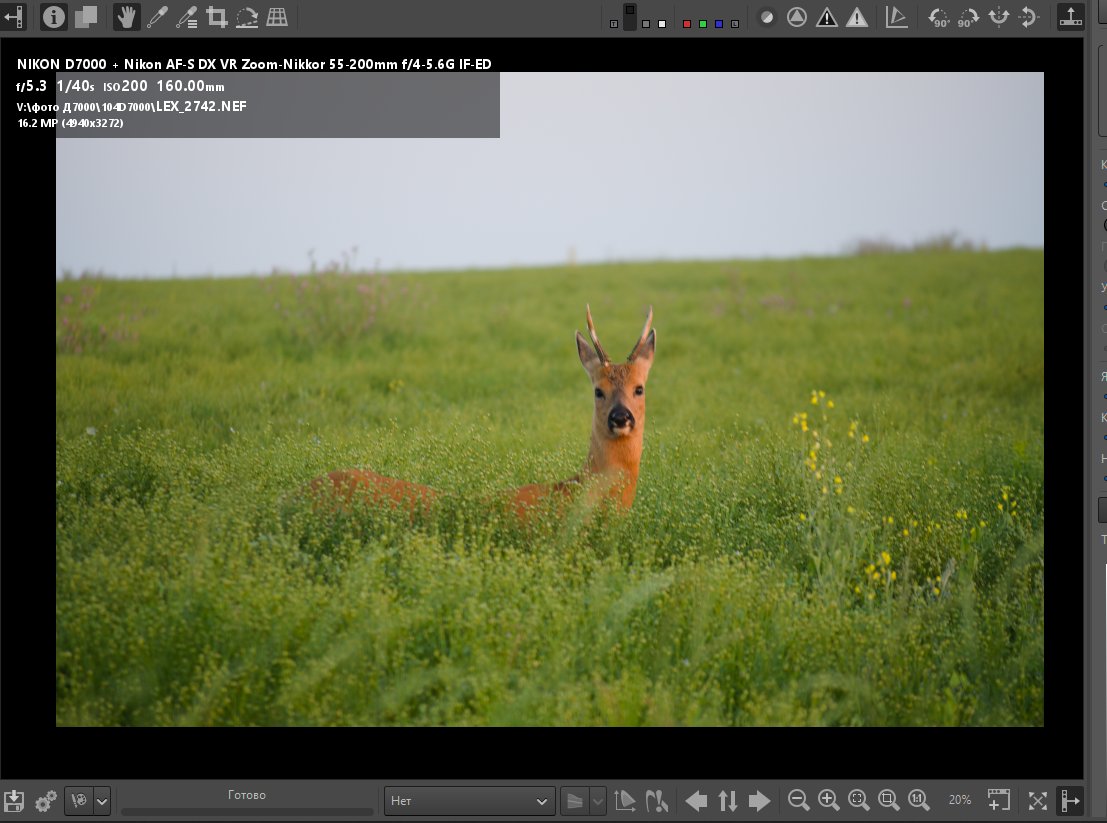Go to the previous image
Image resolution: width=1107 pixels, height=823 pixels.
[x=696, y=800]
